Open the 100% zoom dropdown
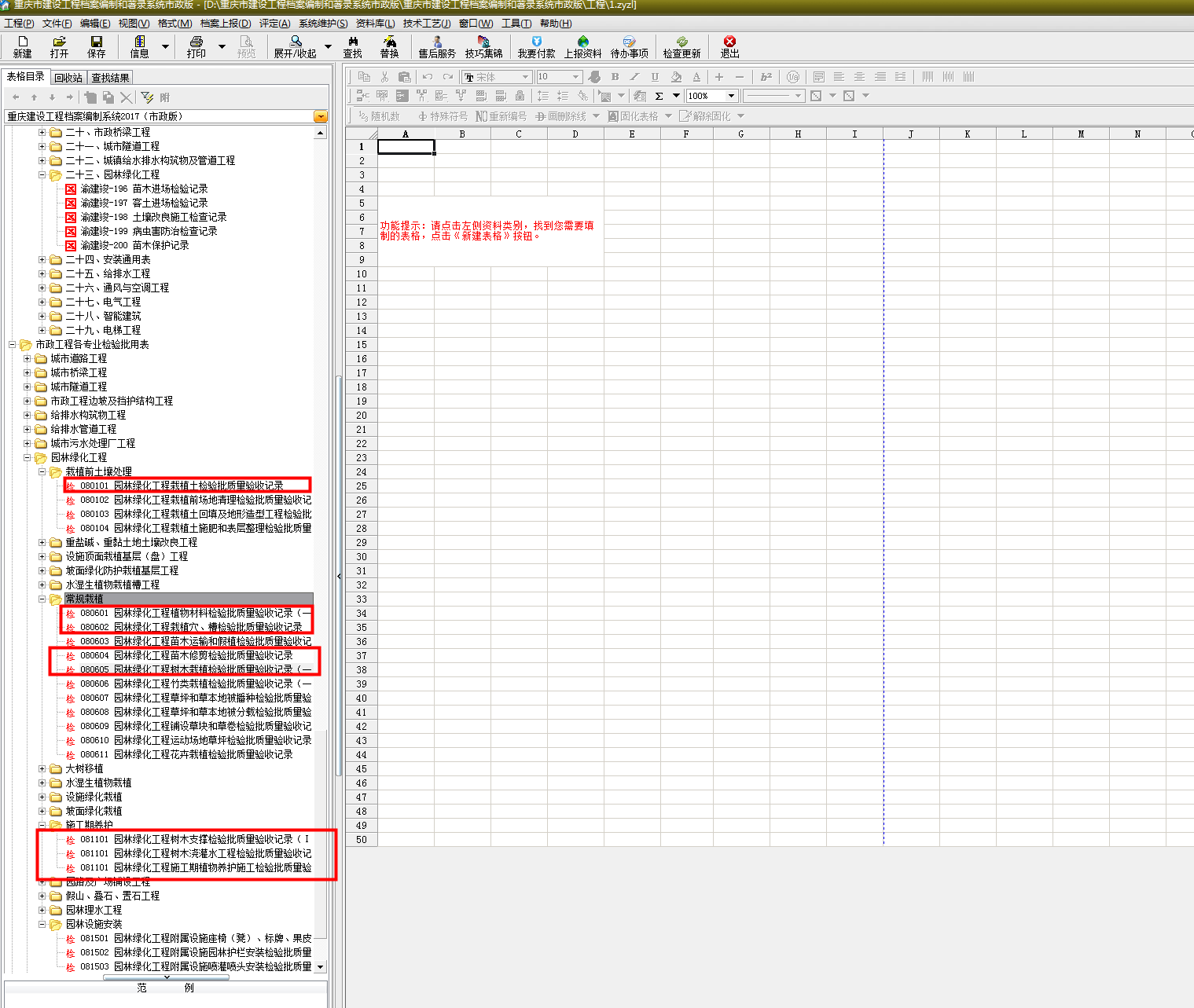The height and width of the screenshot is (1008, 1194). [x=732, y=96]
